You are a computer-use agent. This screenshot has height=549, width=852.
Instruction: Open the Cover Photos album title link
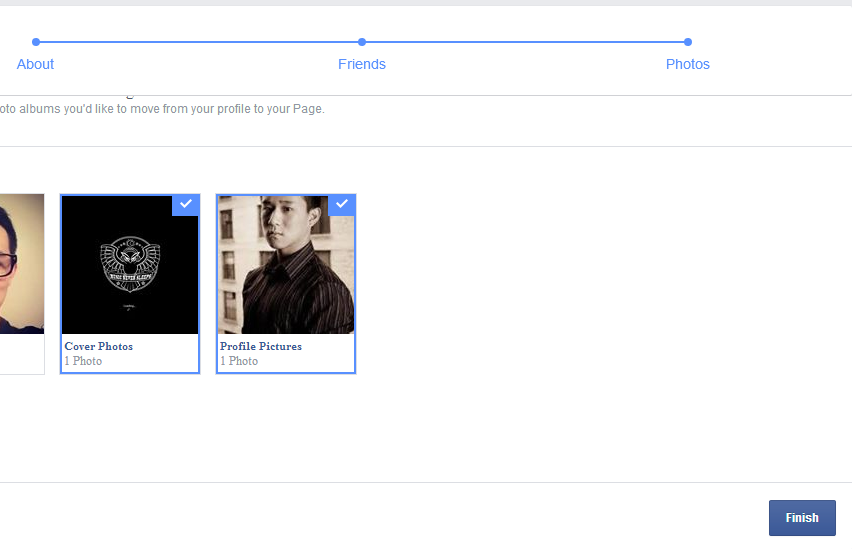[x=99, y=346]
